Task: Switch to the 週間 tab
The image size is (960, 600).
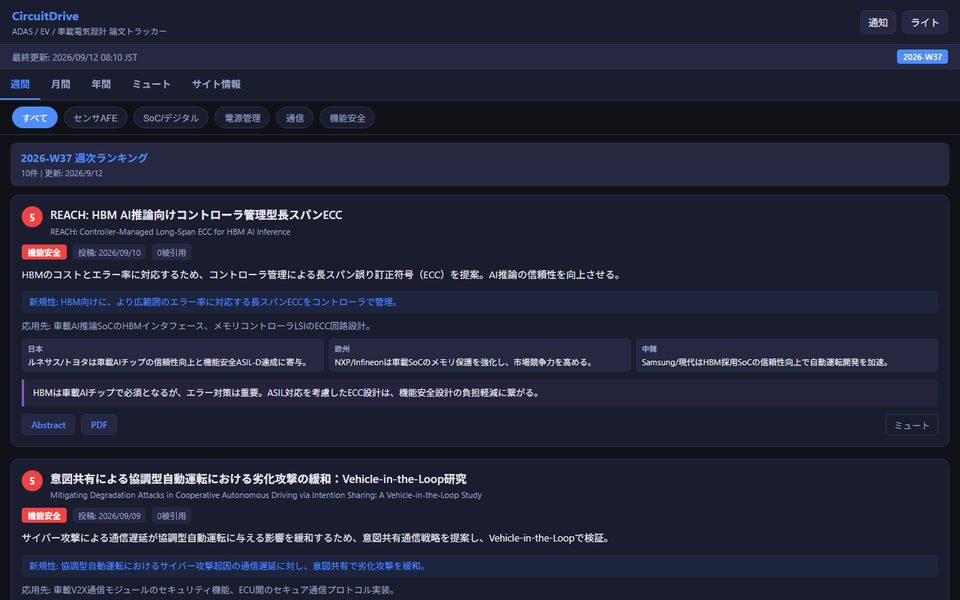Action: tap(20, 84)
